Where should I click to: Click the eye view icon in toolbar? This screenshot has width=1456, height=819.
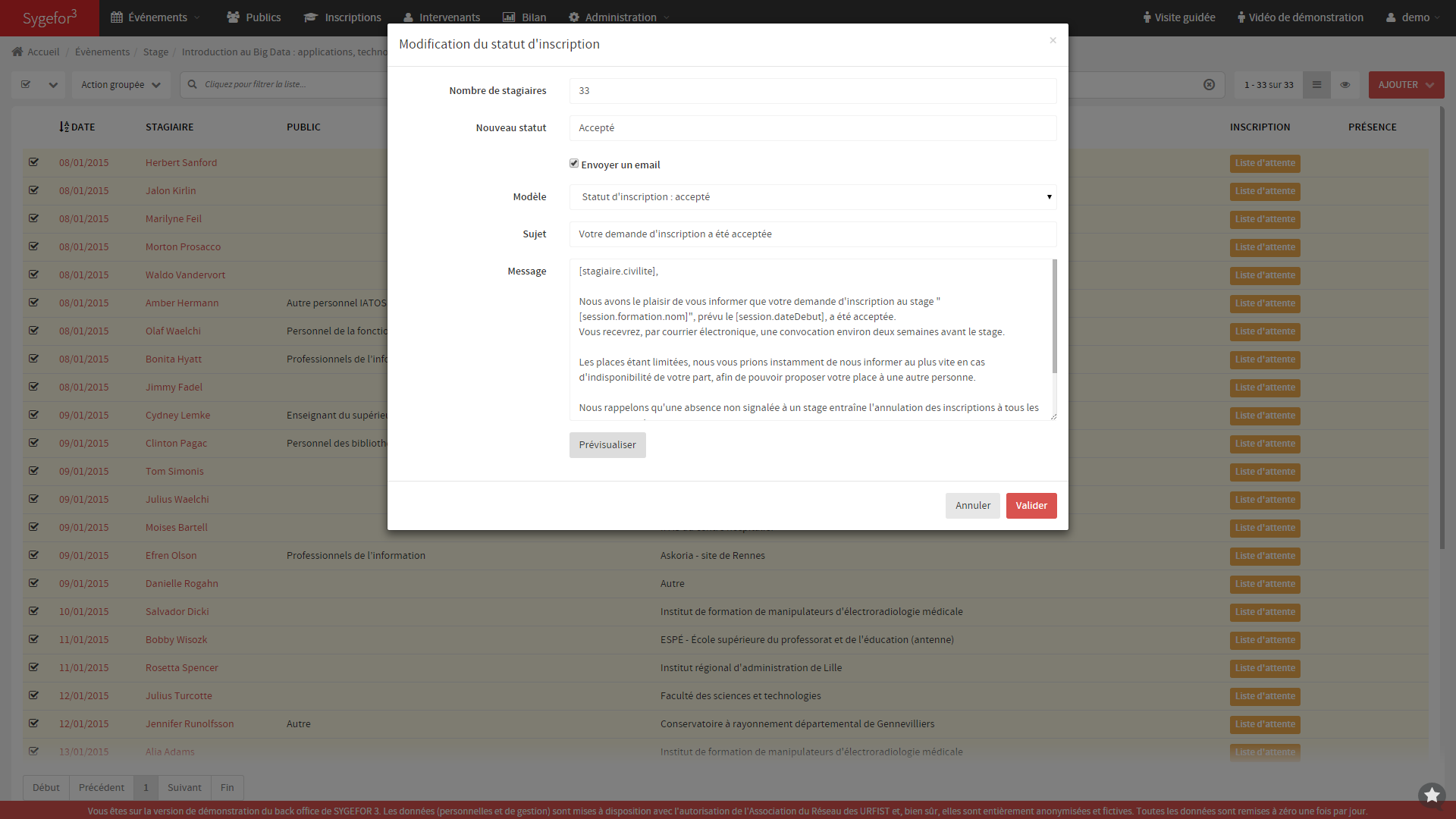click(x=1345, y=85)
